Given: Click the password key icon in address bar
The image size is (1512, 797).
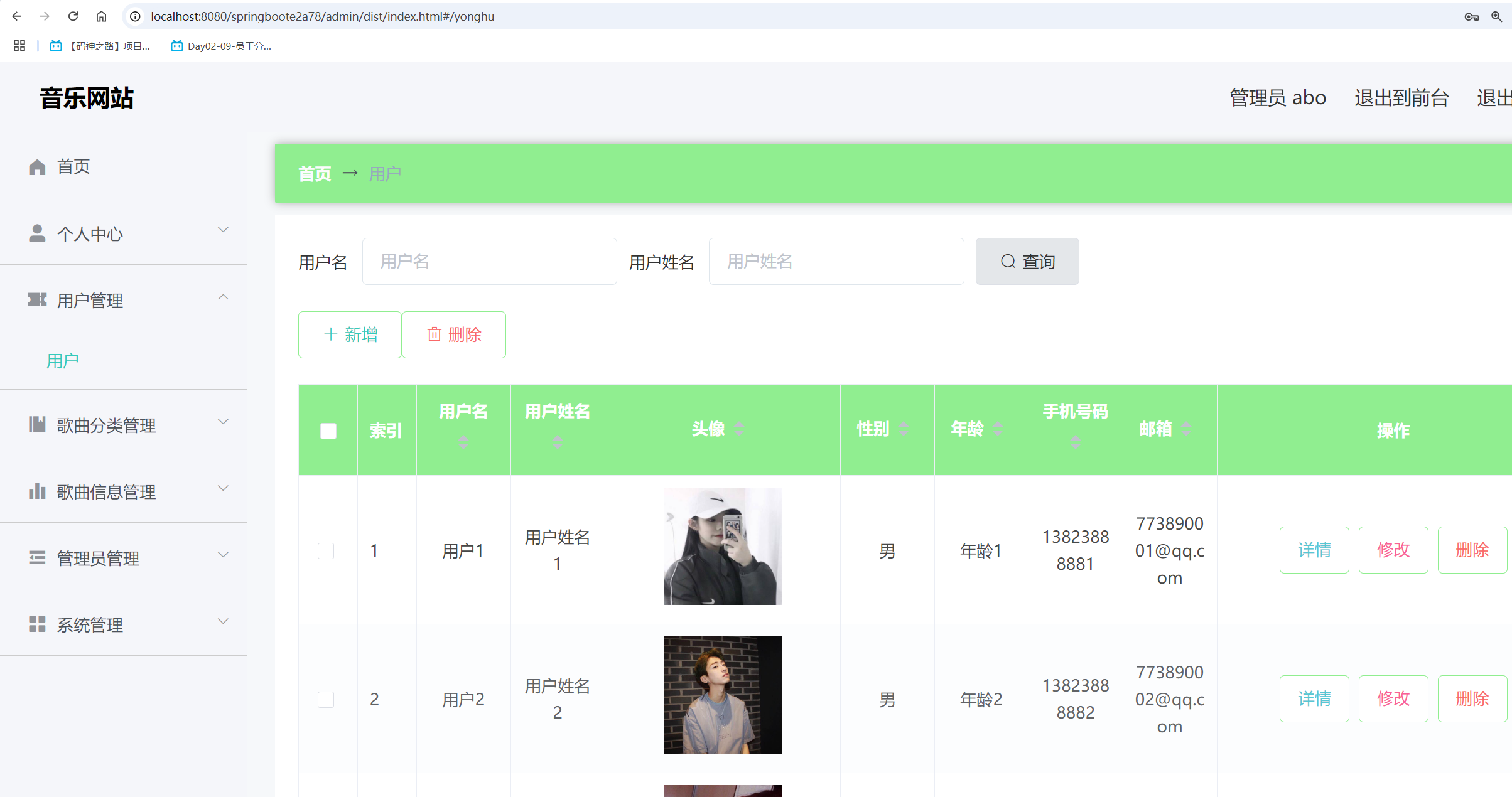Looking at the screenshot, I should point(1471,16).
